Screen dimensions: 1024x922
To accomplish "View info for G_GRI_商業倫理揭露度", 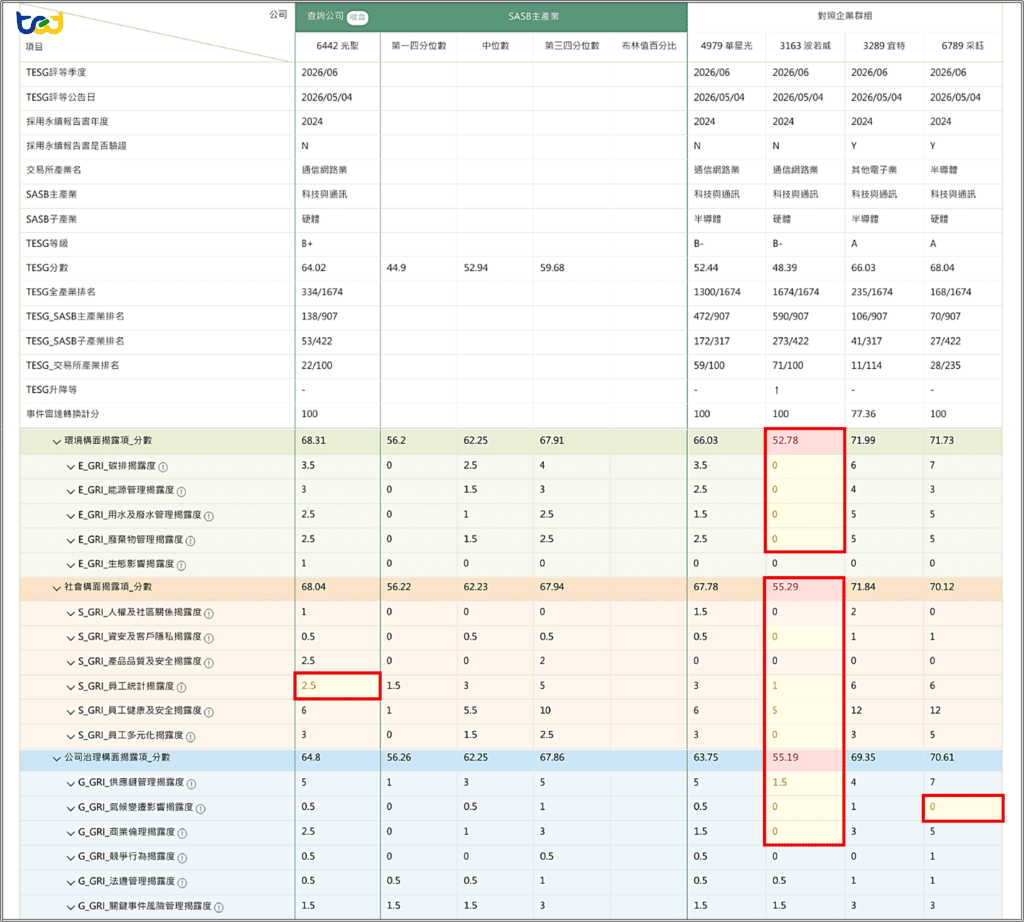I will pos(182,833).
